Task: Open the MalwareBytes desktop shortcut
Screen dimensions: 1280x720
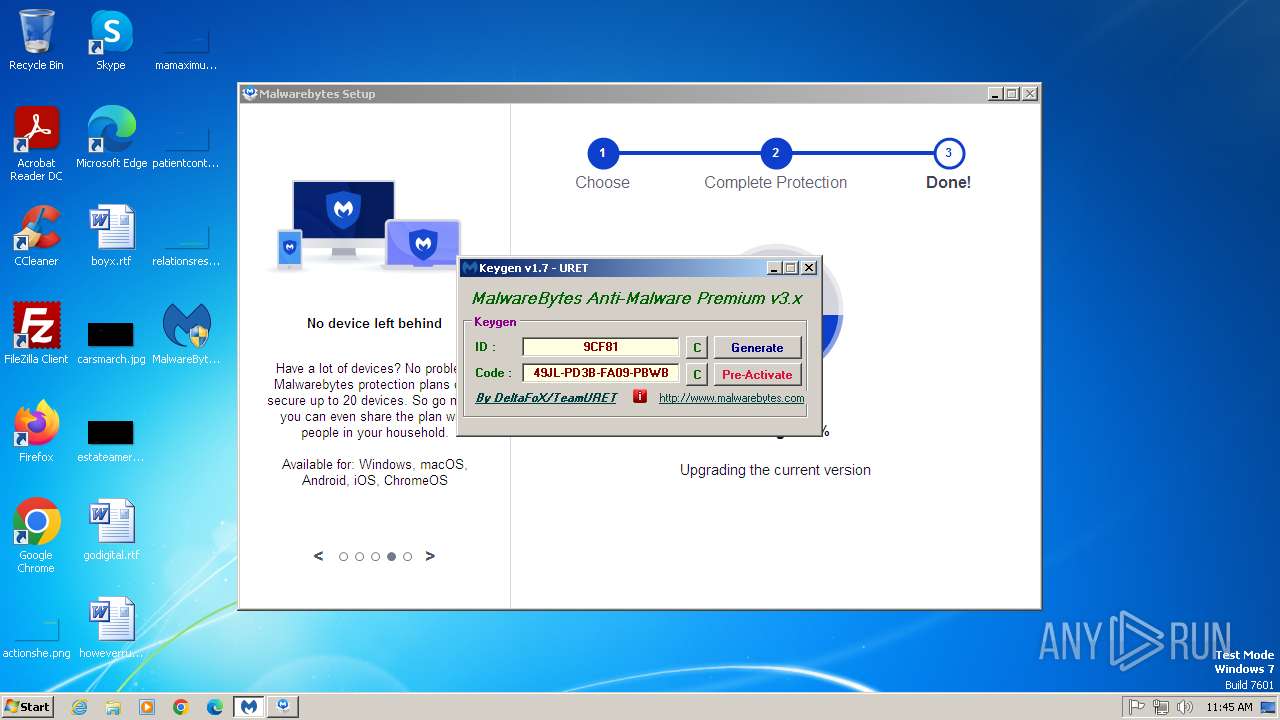Action: [186, 333]
